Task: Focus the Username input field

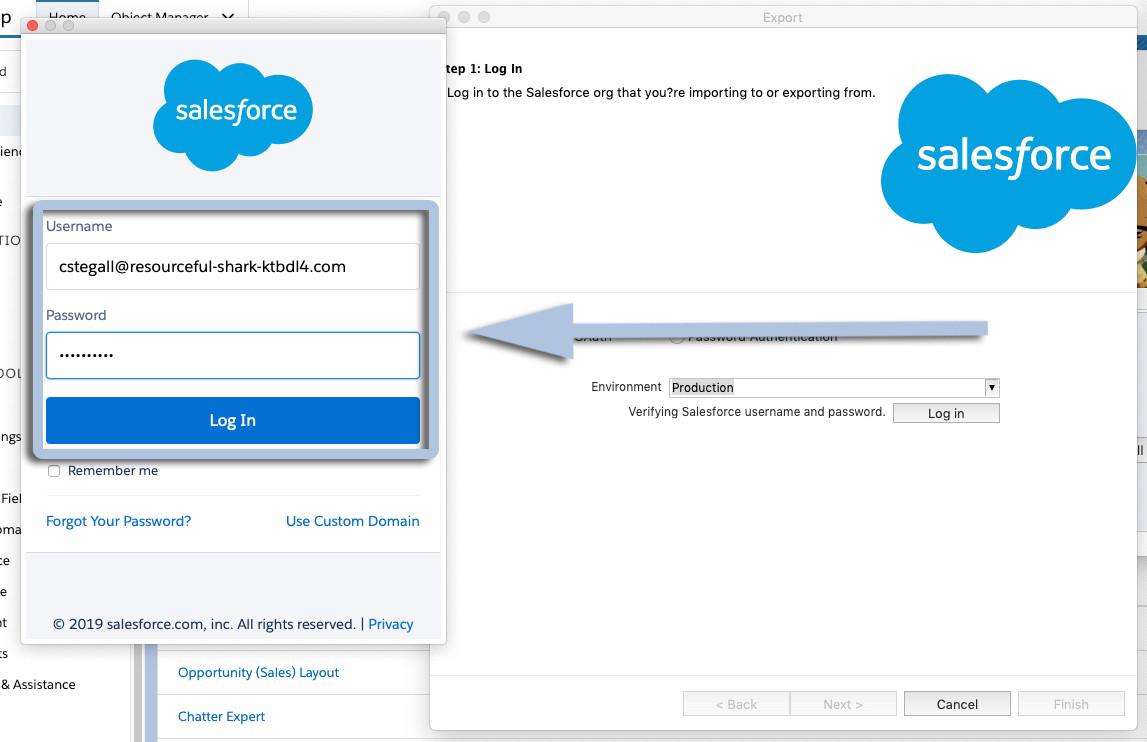Action: point(232,267)
